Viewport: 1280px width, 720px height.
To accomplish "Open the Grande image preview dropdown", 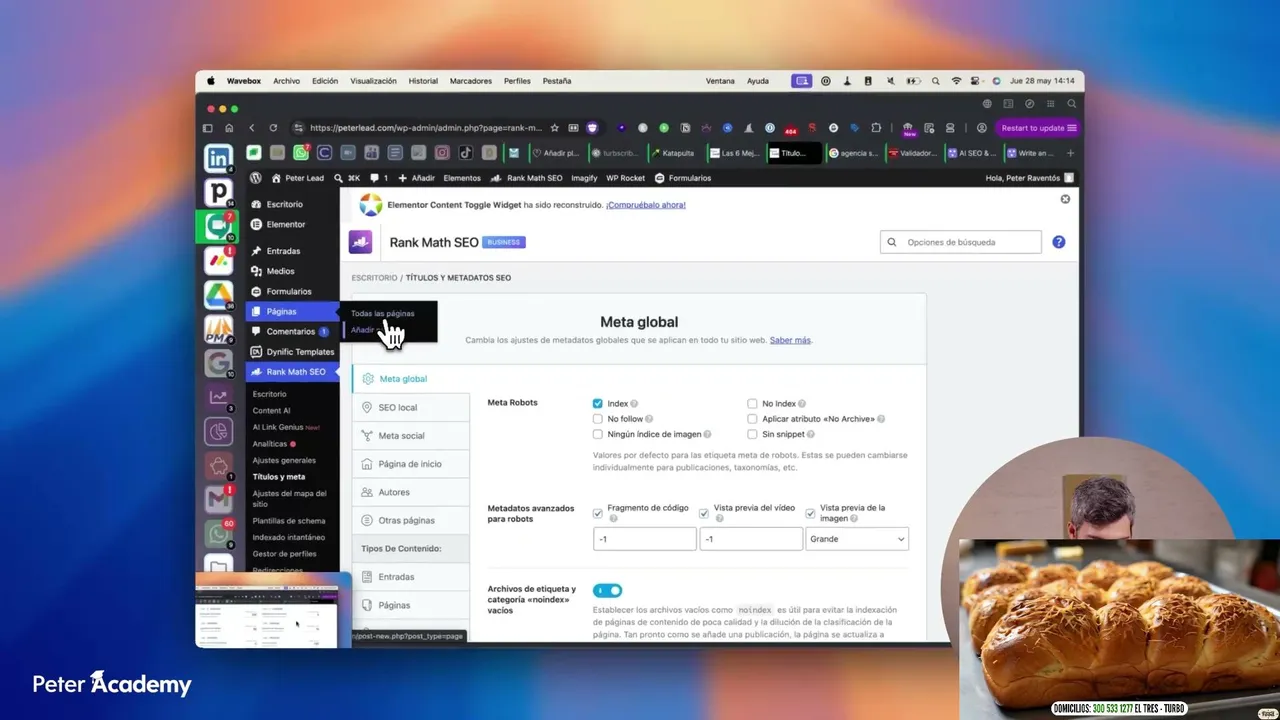I will tap(857, 539).
